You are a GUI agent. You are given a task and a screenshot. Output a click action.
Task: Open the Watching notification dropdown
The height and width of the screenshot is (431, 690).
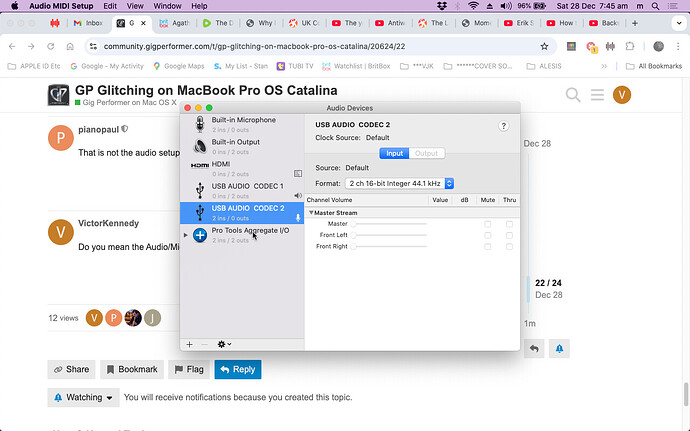click(83, 398)
